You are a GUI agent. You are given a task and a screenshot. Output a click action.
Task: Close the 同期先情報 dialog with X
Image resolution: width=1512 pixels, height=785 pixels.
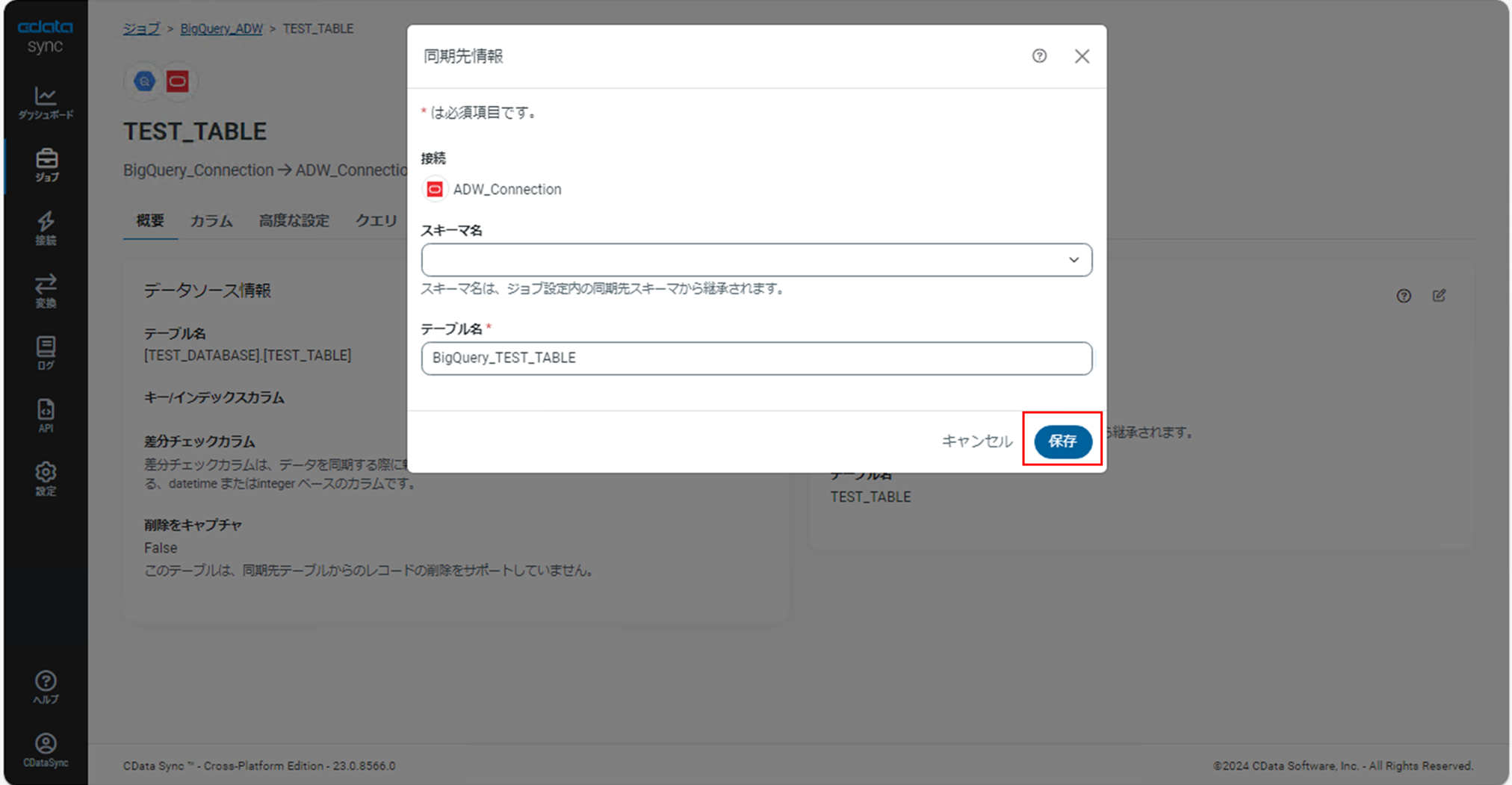point(1082,56)
